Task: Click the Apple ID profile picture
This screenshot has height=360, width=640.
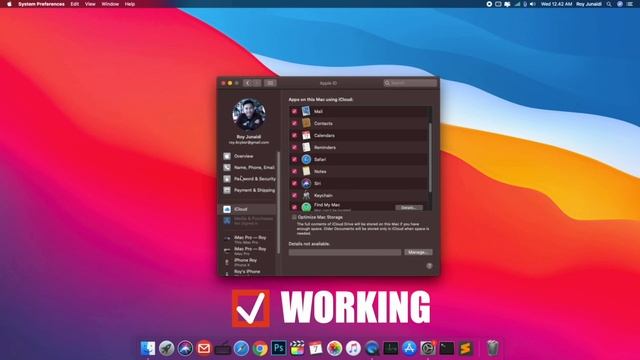Action: pos(249,115)
